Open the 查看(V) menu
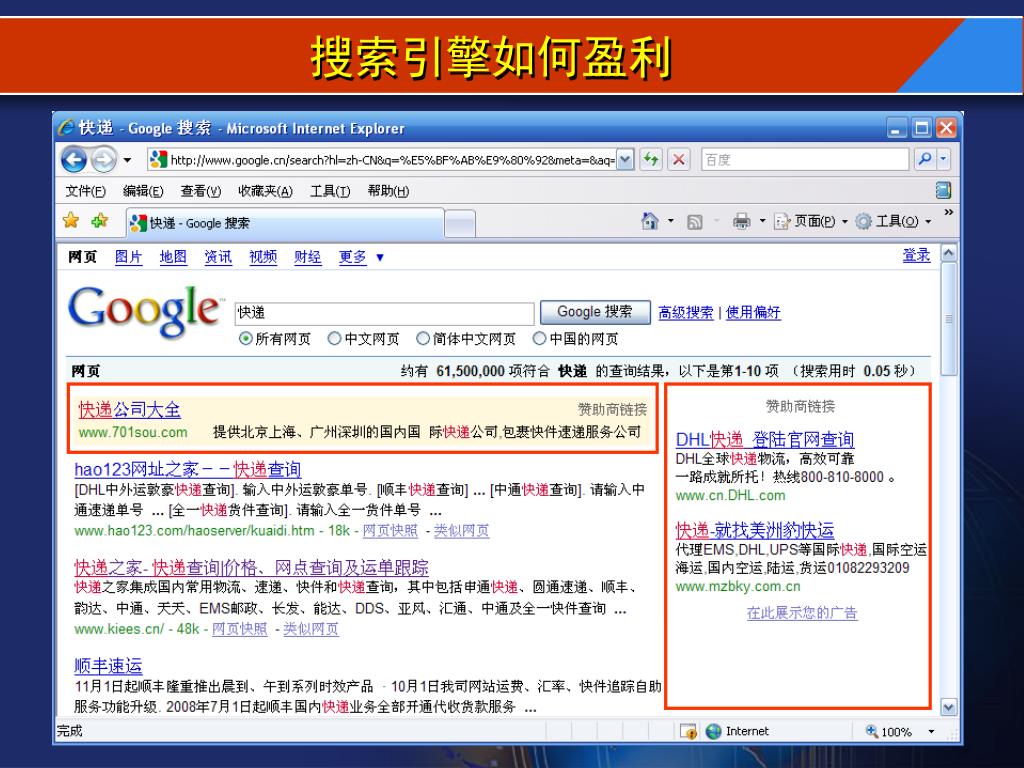Viewport: 1024px width, 768px height. (200, 191)
